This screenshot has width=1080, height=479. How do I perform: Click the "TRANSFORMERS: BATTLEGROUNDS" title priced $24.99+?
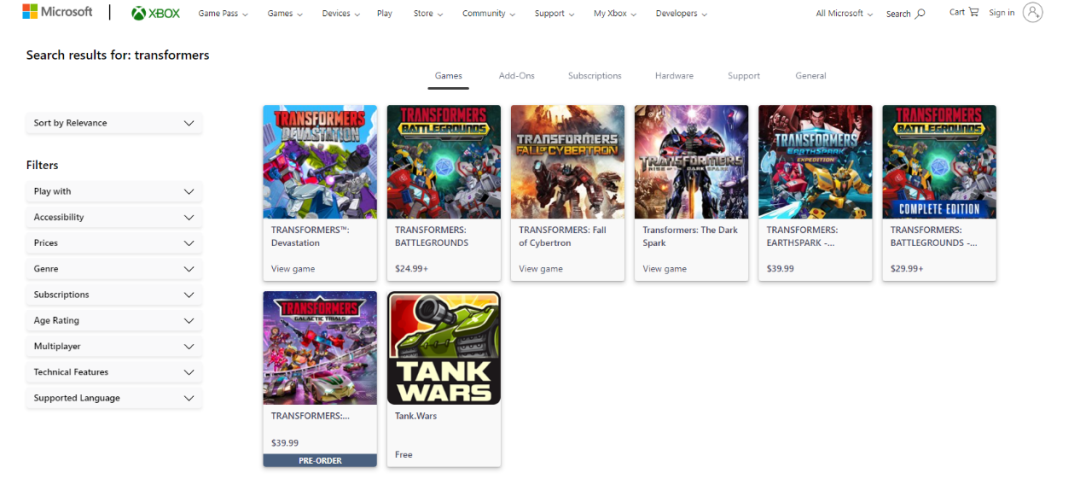[x=433, y=236]
